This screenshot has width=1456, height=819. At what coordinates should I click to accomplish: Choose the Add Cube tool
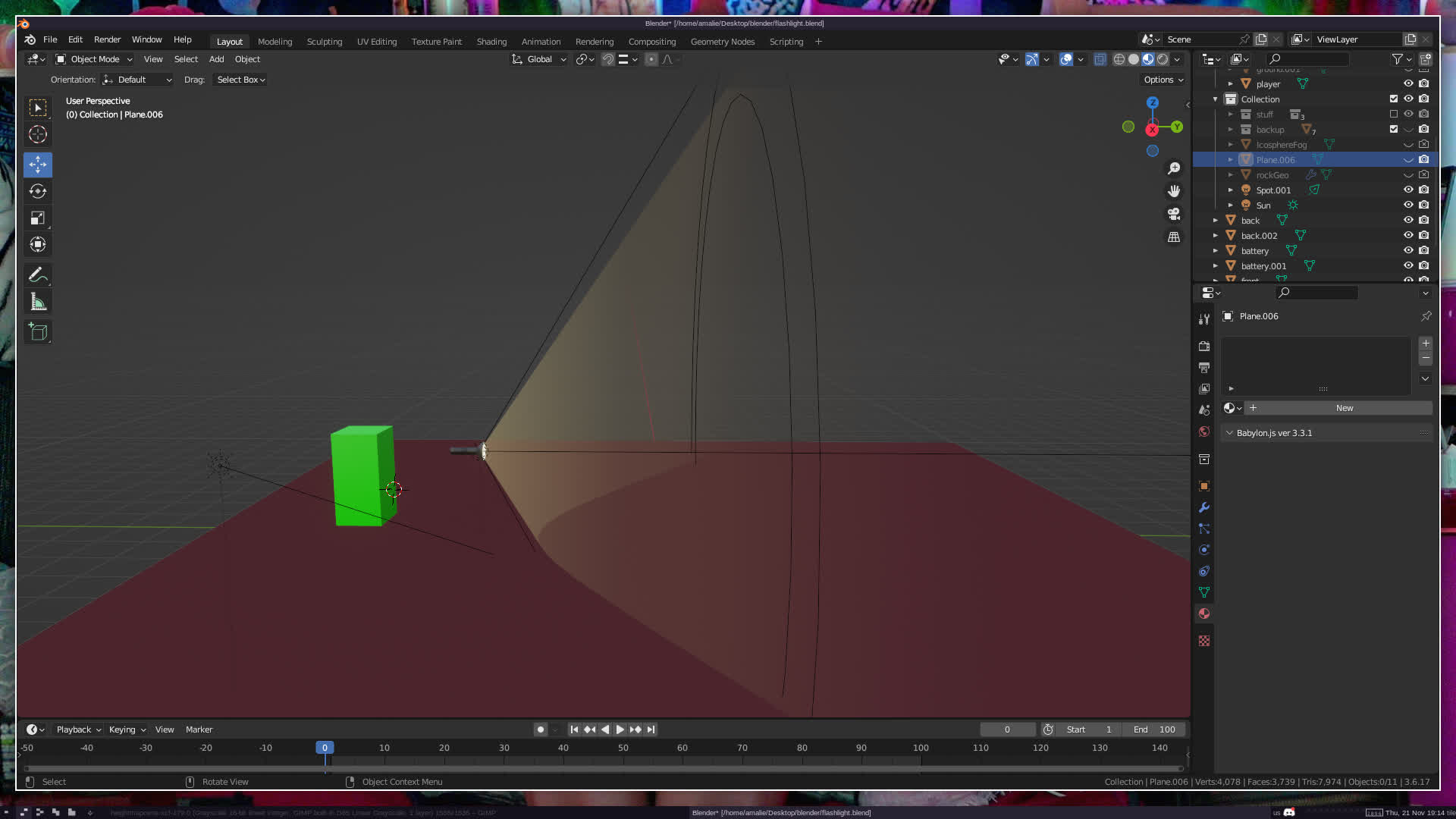[x=38, y=331]
